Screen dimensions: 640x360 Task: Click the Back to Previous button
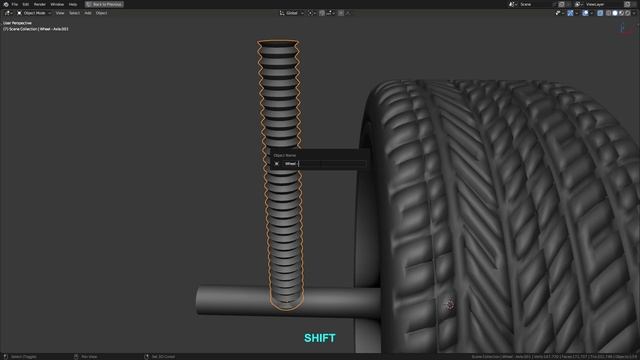104,4
